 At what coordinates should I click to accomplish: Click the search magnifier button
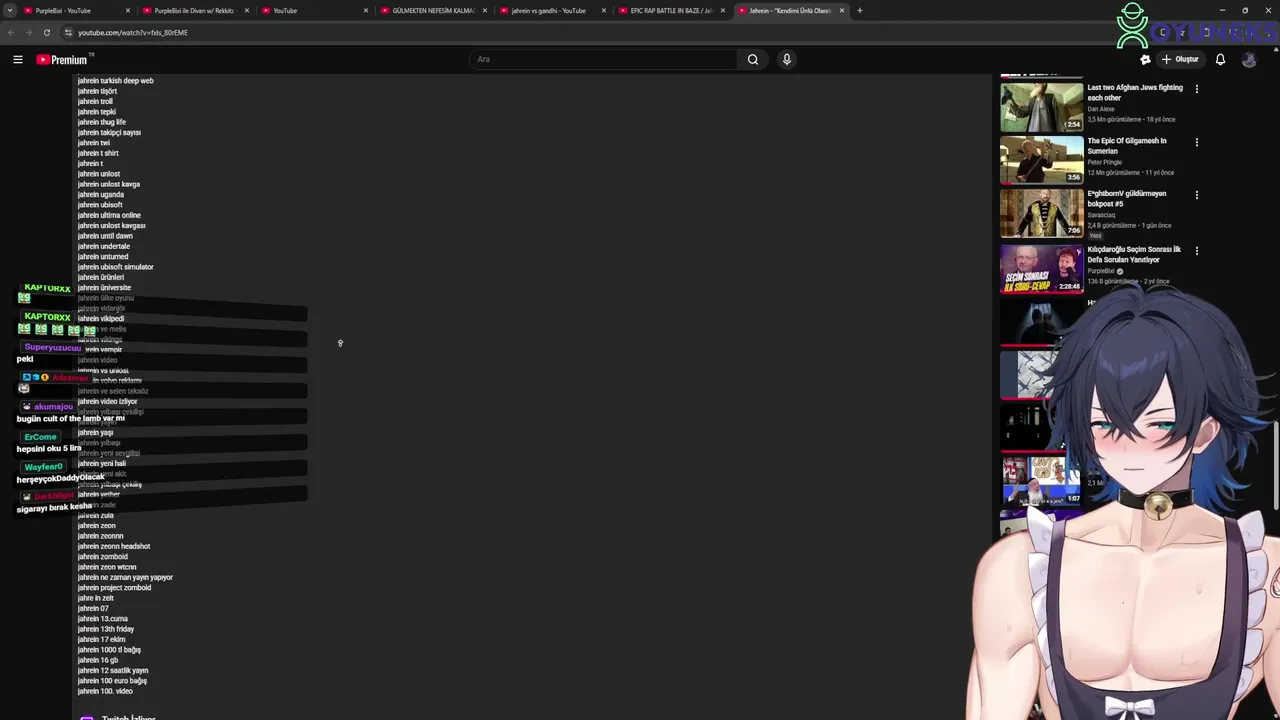pyautogui.click(x=753, y=59)
